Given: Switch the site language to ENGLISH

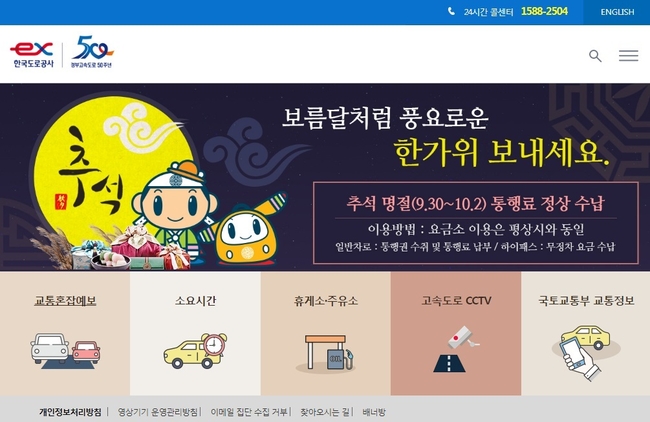Looking at the screenshot, I should point(617,12).
